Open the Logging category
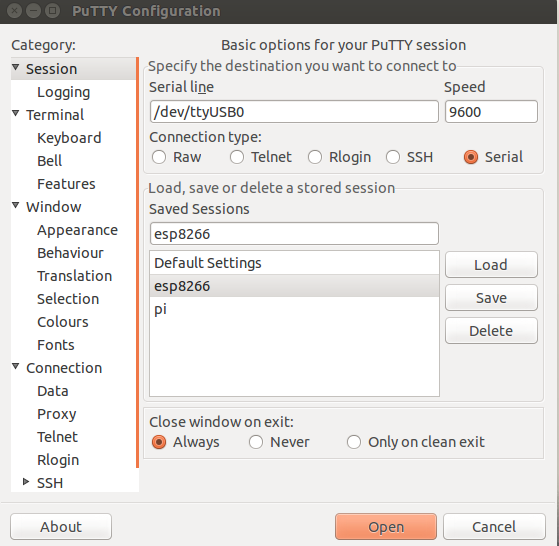Viewport: 559px width, 546px height. [63, 92]
